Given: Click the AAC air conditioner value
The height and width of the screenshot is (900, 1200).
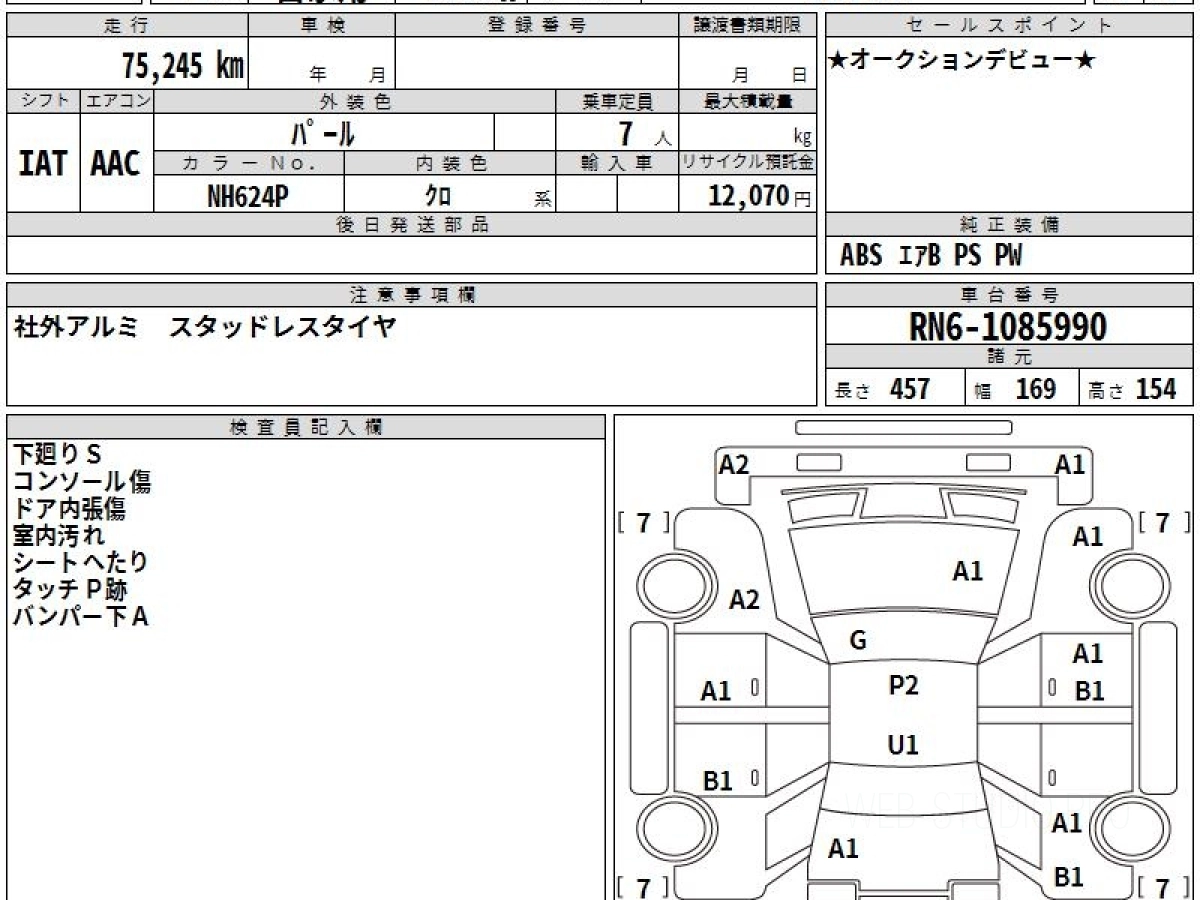Looking at the screenshot, I should tap(116, 164).
